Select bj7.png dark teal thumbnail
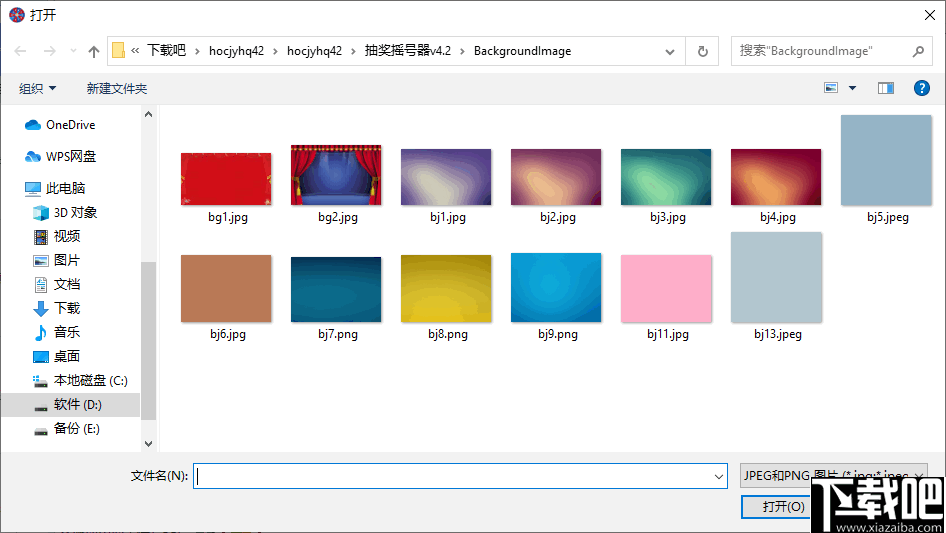Screen dimensions: 946x533 pos(336,290)
